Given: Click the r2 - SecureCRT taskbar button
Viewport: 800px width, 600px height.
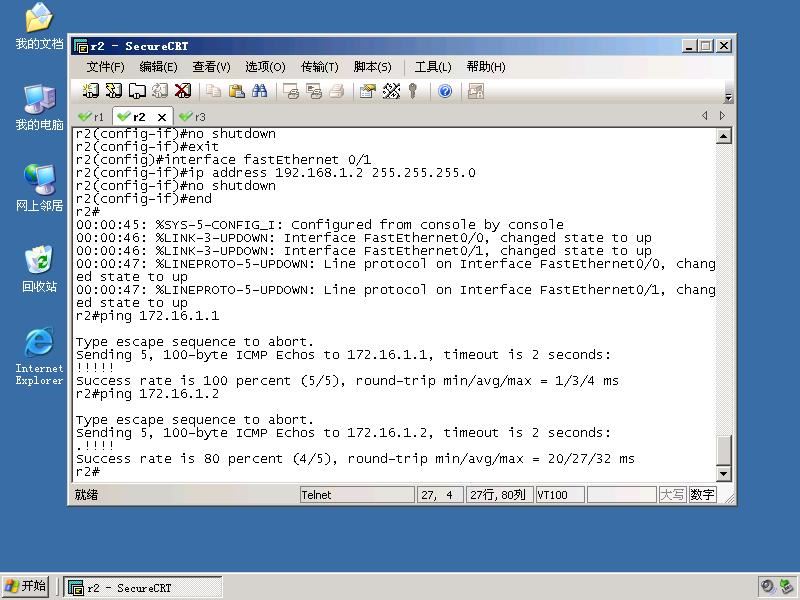Looking at the screenshot, I should (143, 588).
